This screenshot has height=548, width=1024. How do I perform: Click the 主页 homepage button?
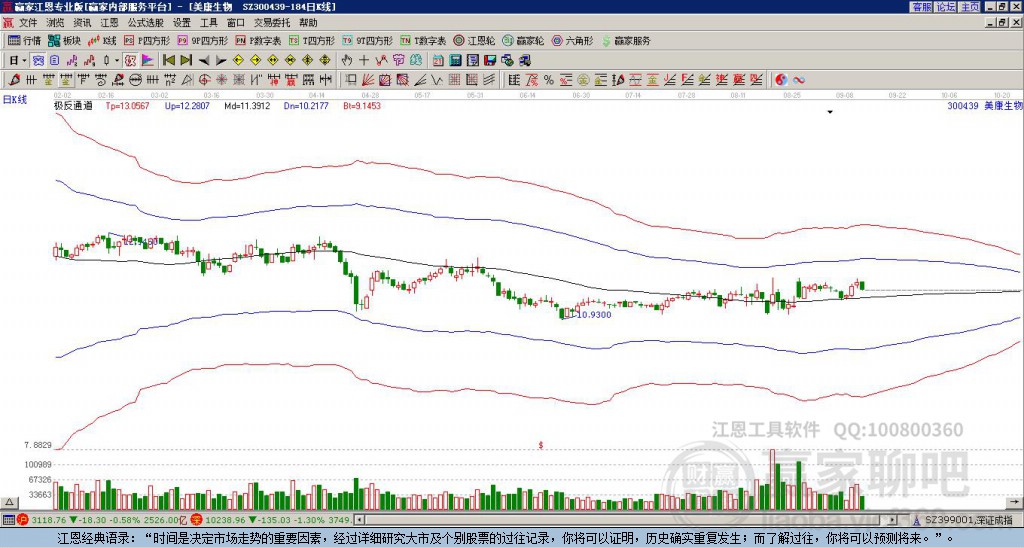coord(970,7)
